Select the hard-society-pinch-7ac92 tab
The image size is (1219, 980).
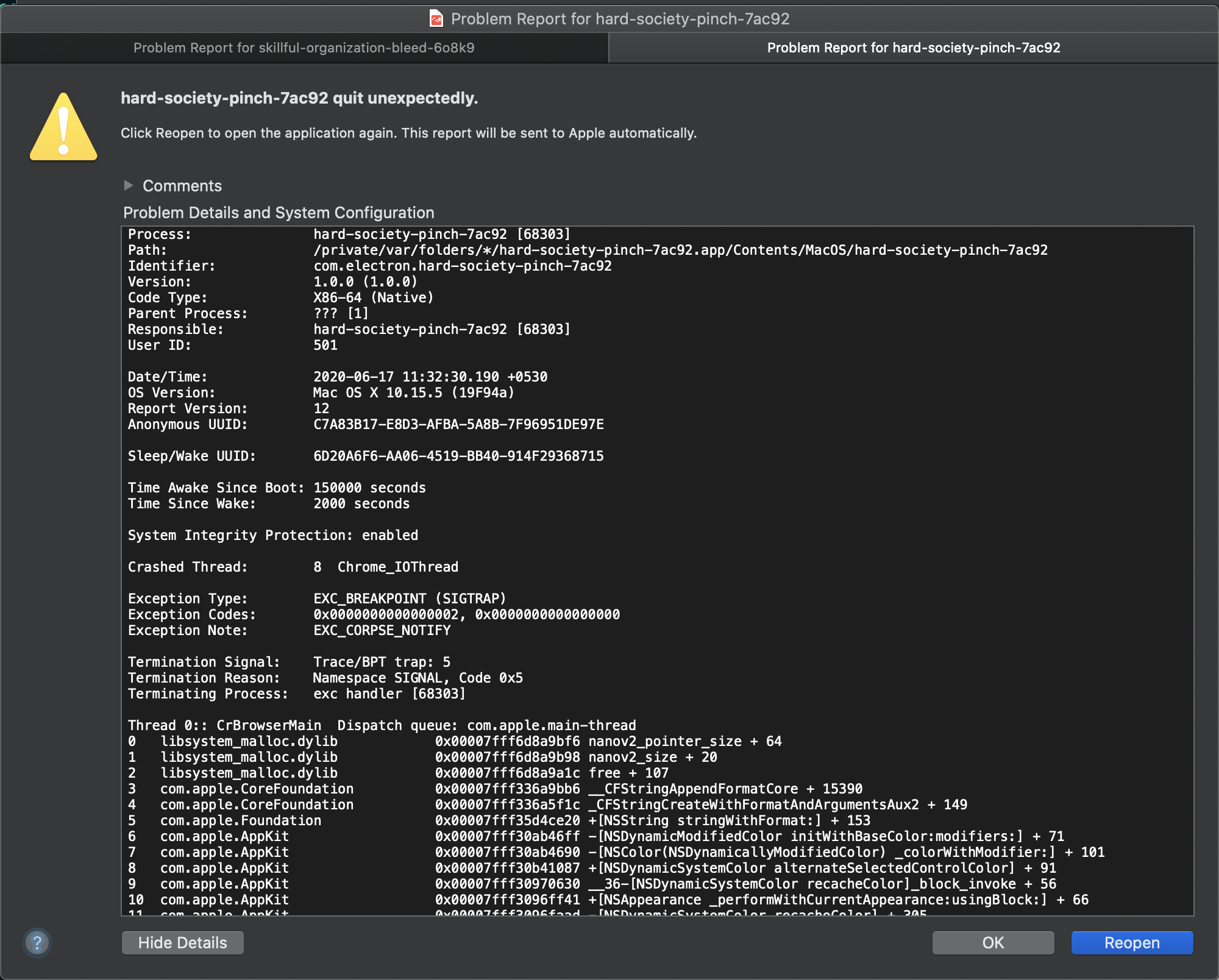913,48
